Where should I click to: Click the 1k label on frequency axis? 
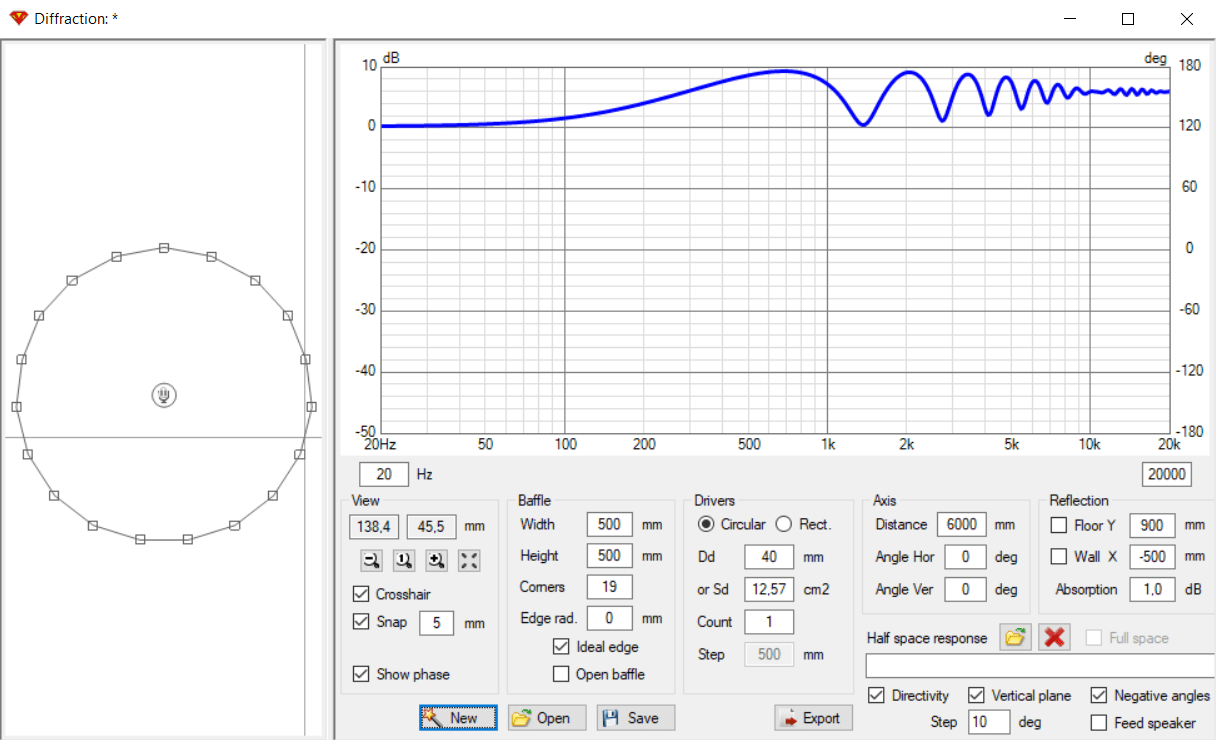point(827,444)
